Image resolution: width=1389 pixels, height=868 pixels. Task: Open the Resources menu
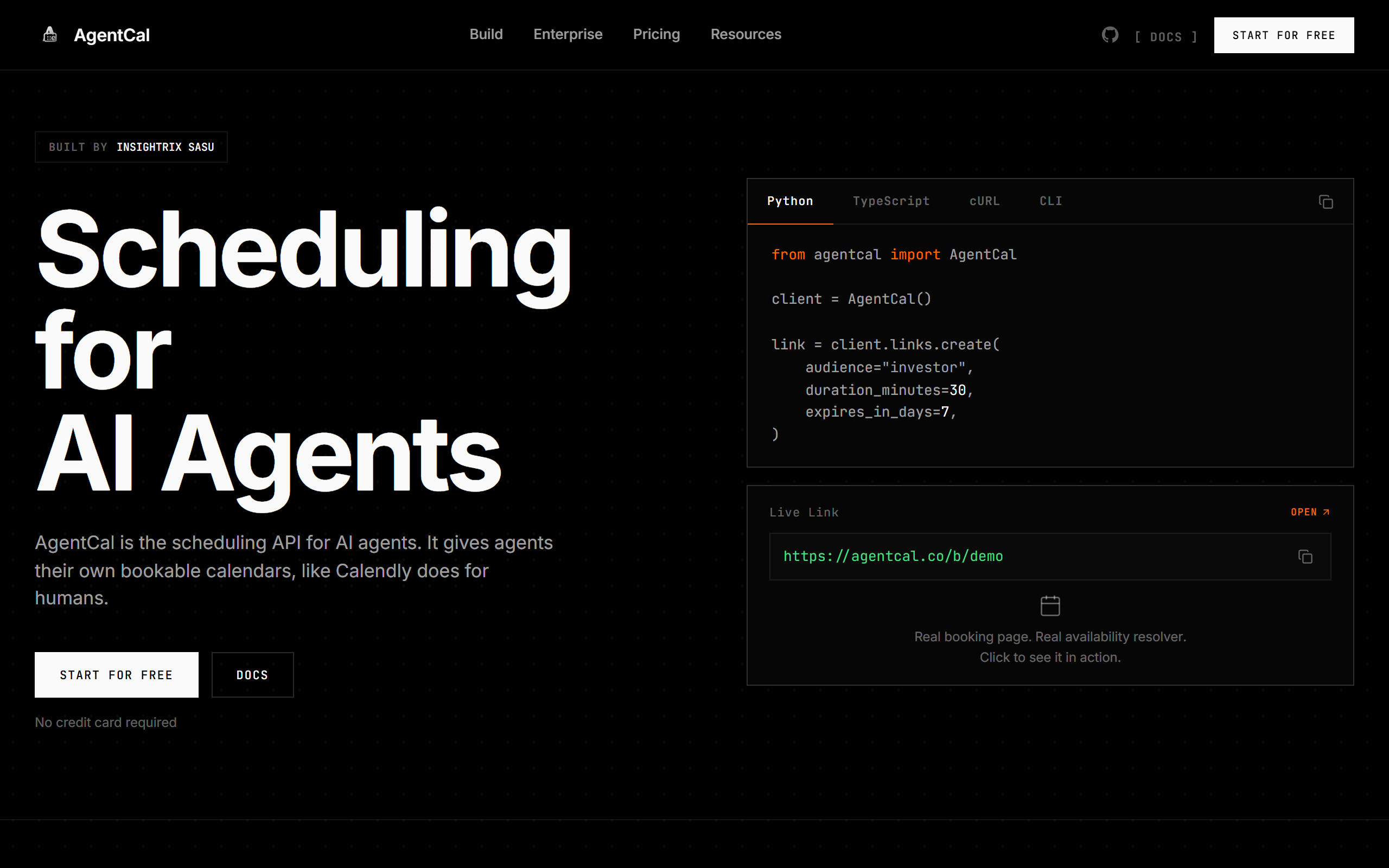pos(746,34)
